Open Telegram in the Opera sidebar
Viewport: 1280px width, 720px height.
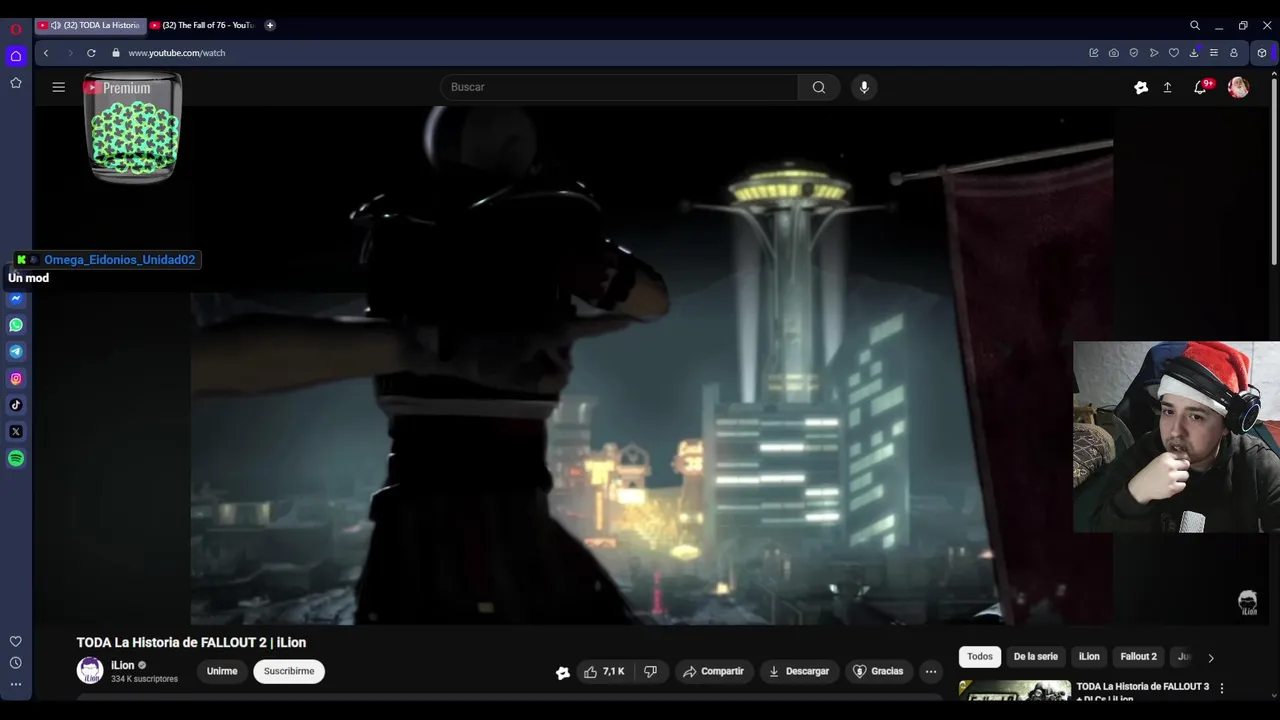pos(16,352)
